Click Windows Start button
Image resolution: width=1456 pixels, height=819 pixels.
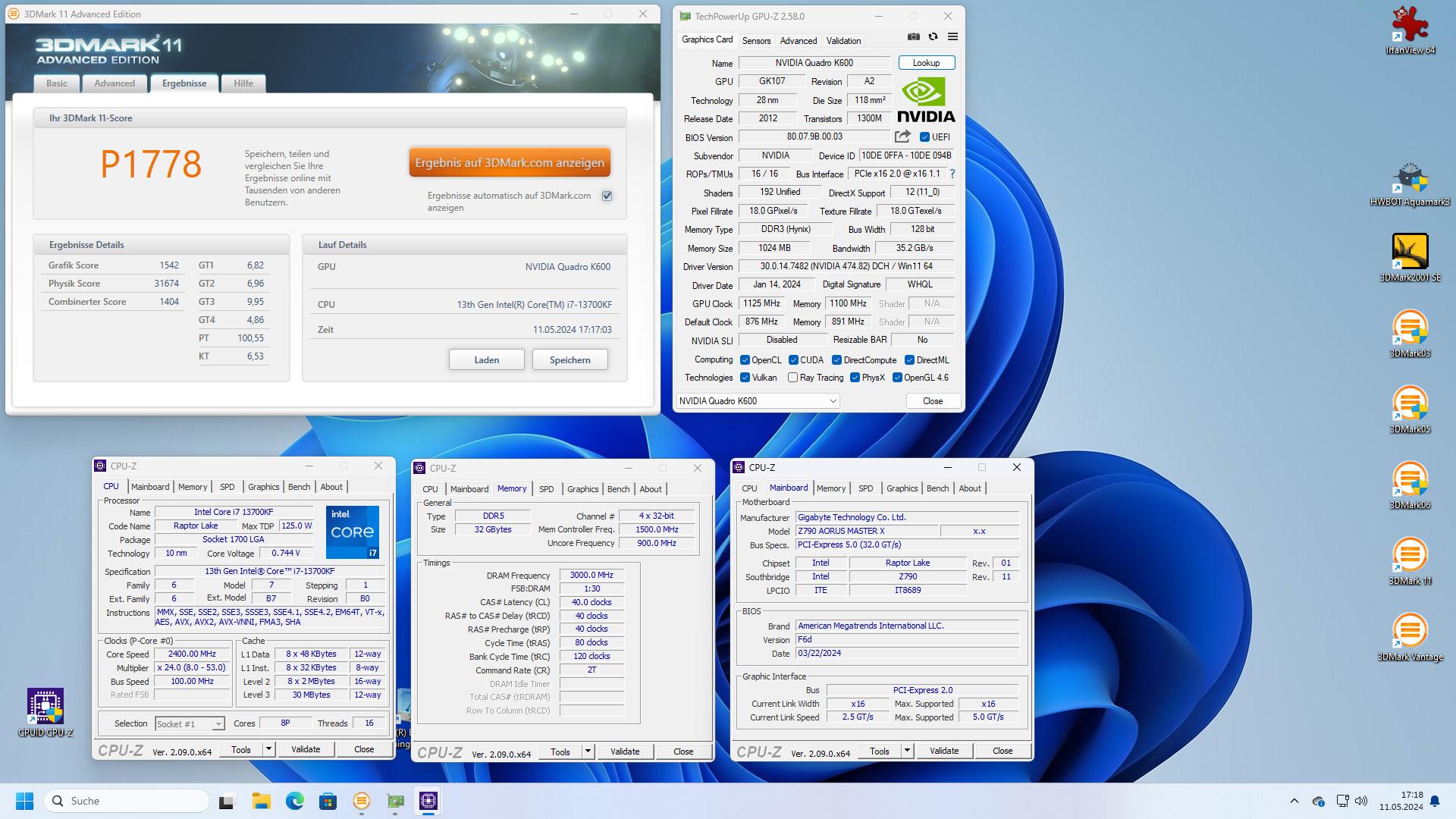tap(24, 801)
